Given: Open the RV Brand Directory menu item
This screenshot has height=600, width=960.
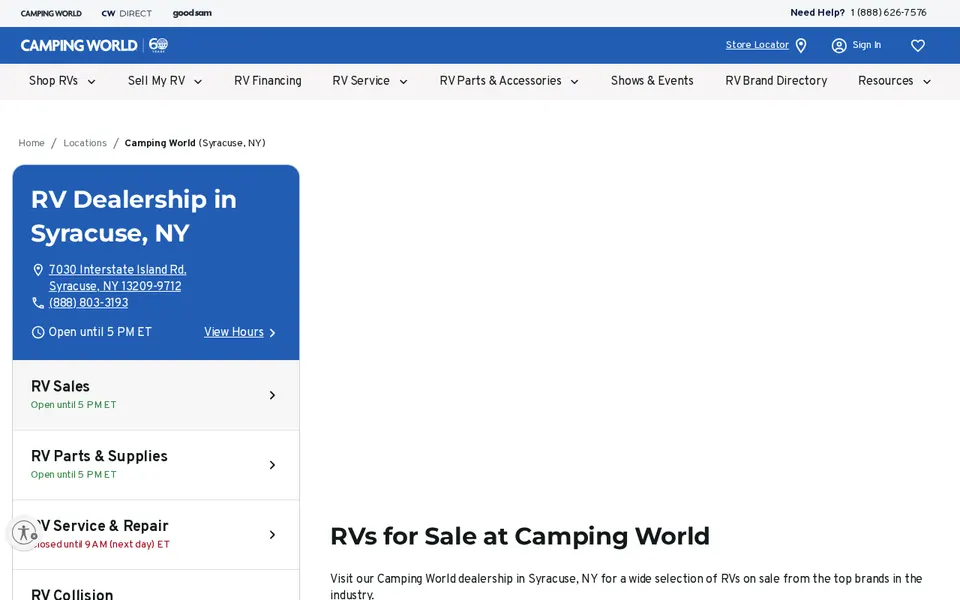Looking at the screenshot, I should click(776, 81).
